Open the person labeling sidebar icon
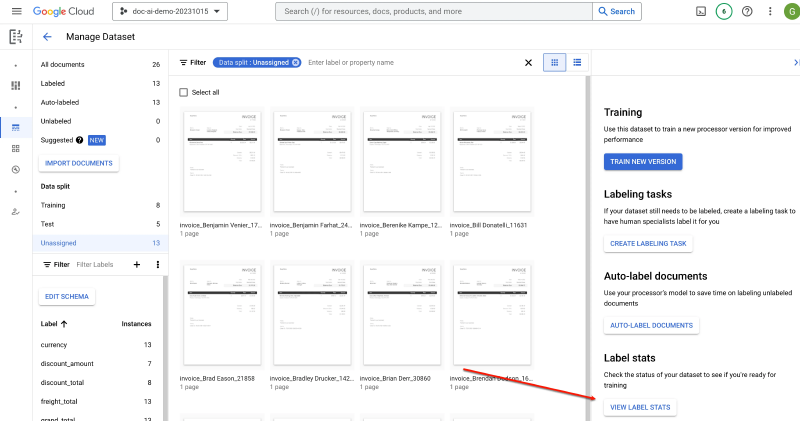 point(16,212)
